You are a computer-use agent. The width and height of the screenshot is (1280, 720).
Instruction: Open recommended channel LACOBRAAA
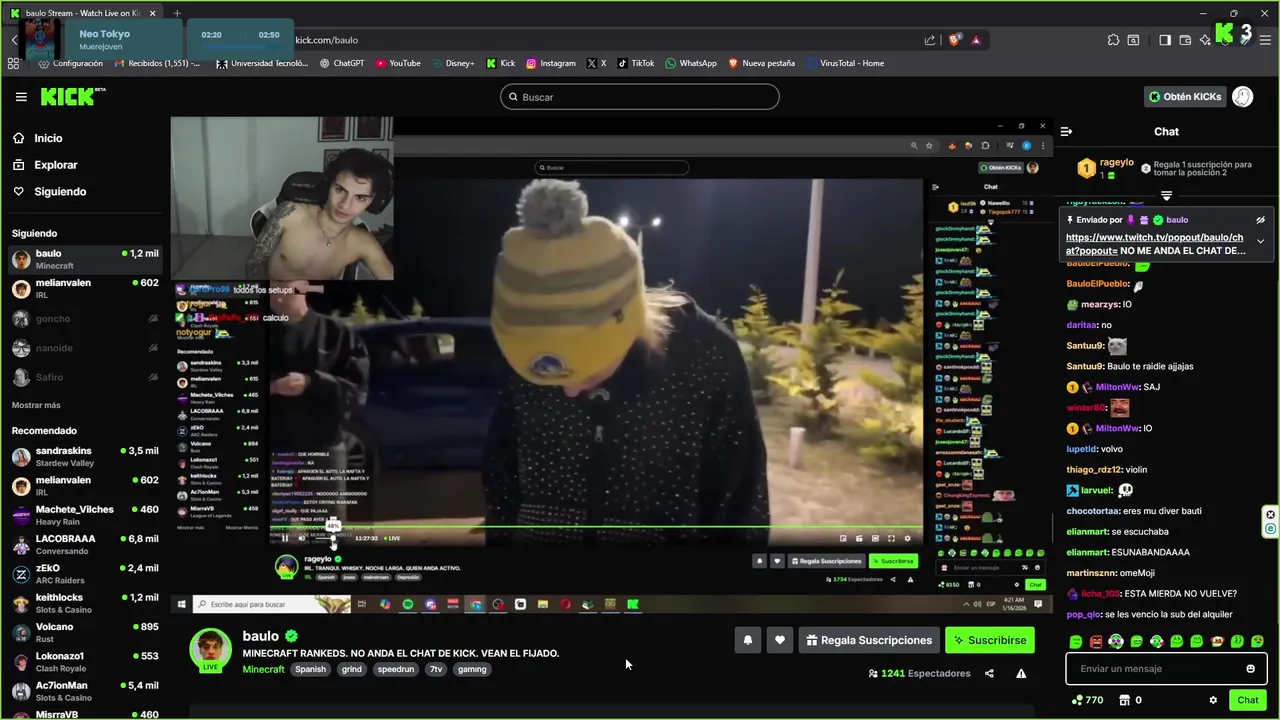[85, 544]
